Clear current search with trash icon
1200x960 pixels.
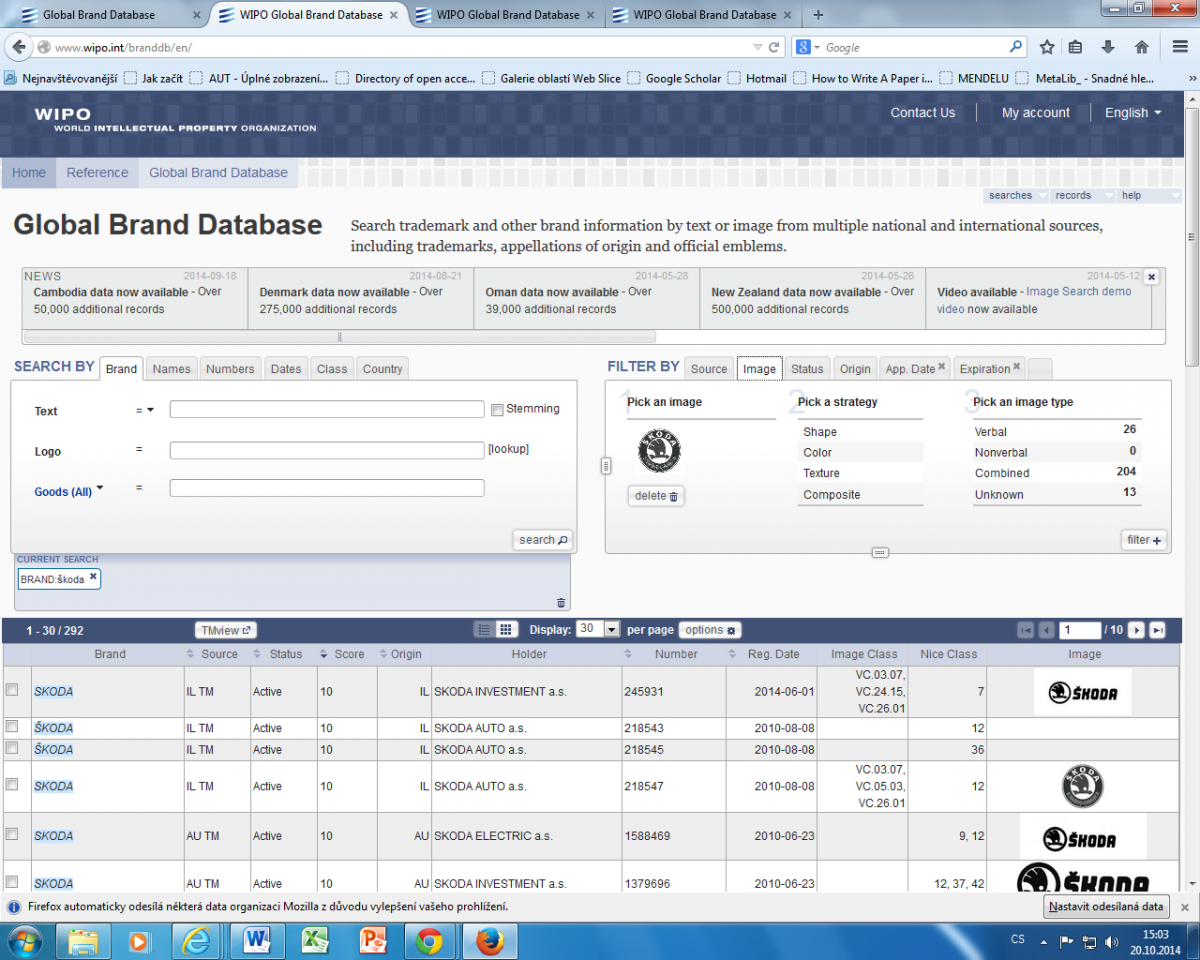[560, 602]
